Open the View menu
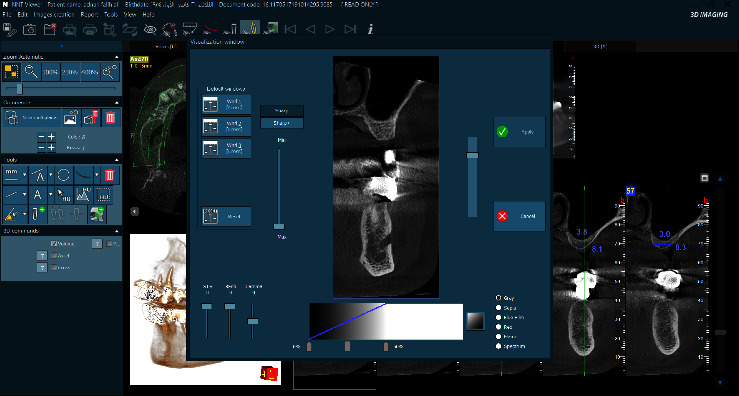 tap(130, 15)
